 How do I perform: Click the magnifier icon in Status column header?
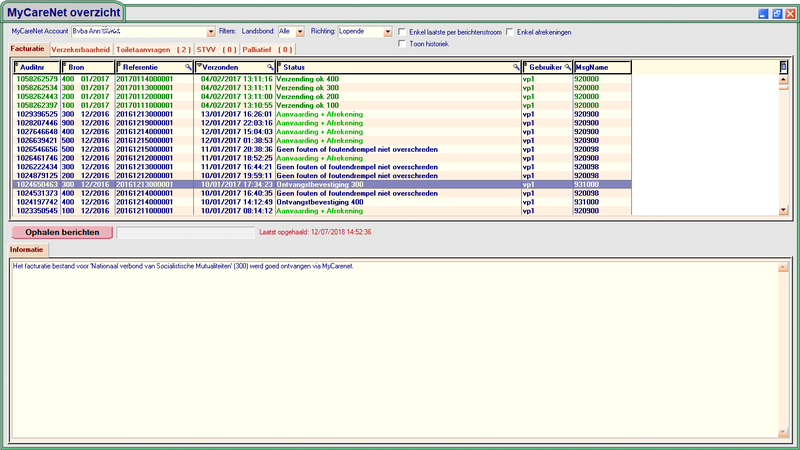516,67
